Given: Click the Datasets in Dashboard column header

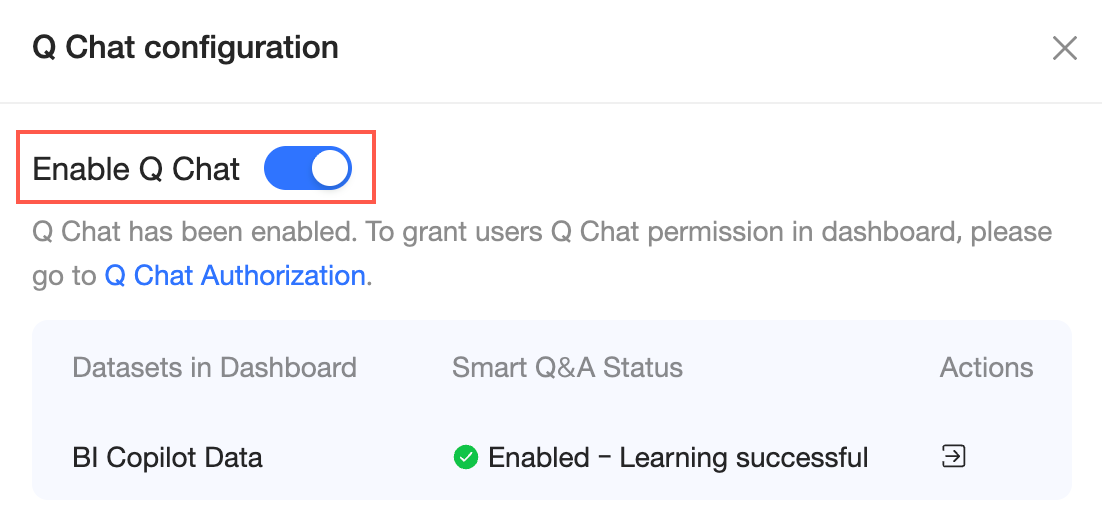Looking at the screenshot, I should 214,367.
